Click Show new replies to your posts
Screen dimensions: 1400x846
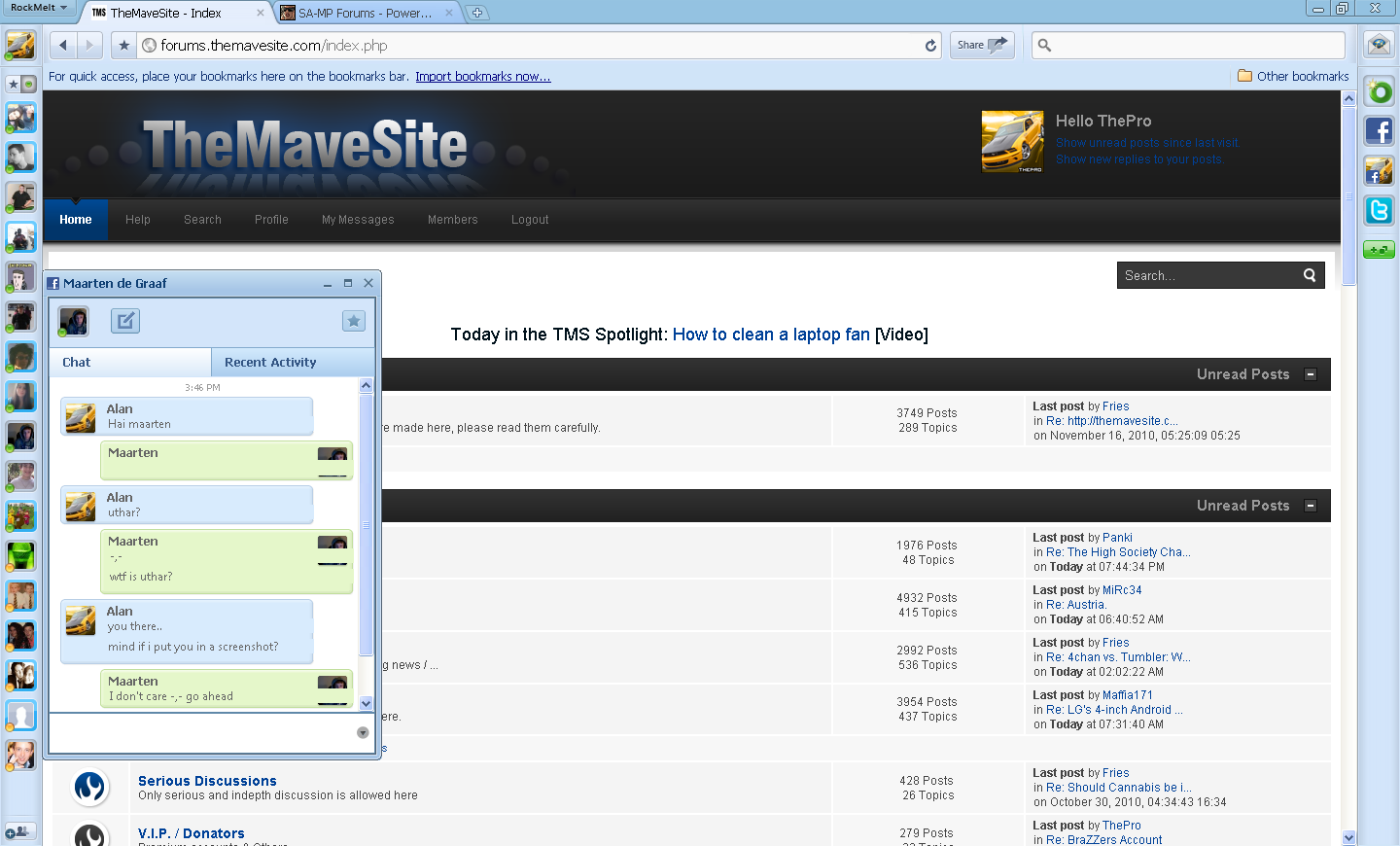(1139, 159)
